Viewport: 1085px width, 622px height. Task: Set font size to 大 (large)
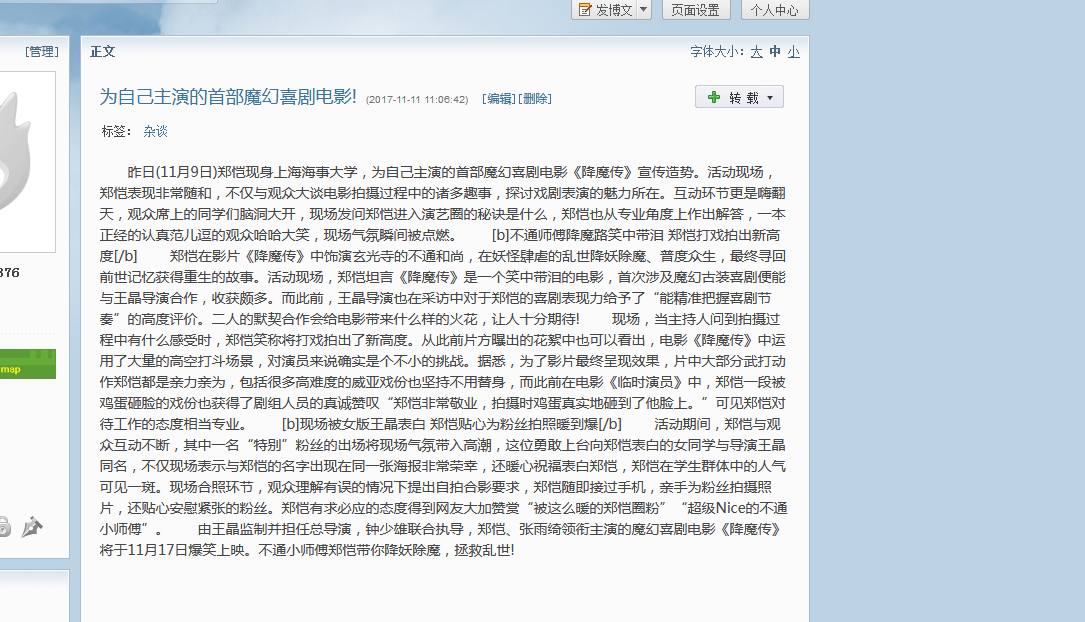pos(757,52)
